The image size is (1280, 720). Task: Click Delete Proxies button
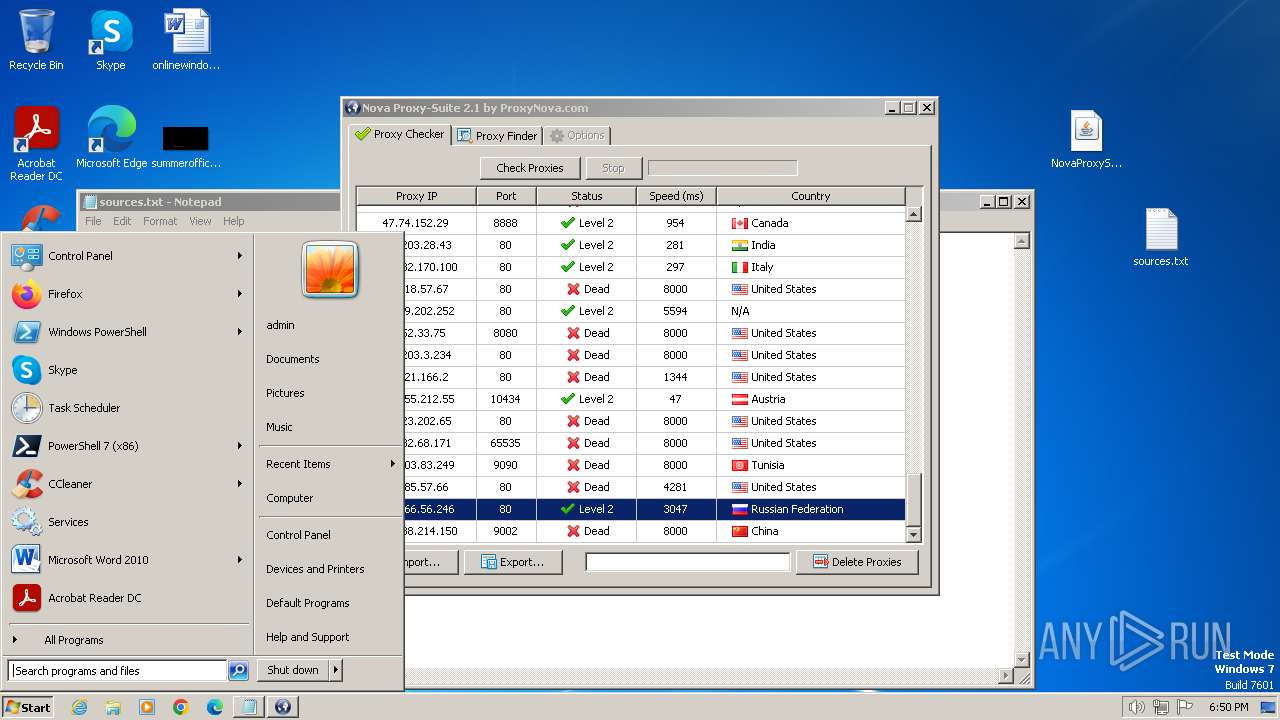[857, 562]
